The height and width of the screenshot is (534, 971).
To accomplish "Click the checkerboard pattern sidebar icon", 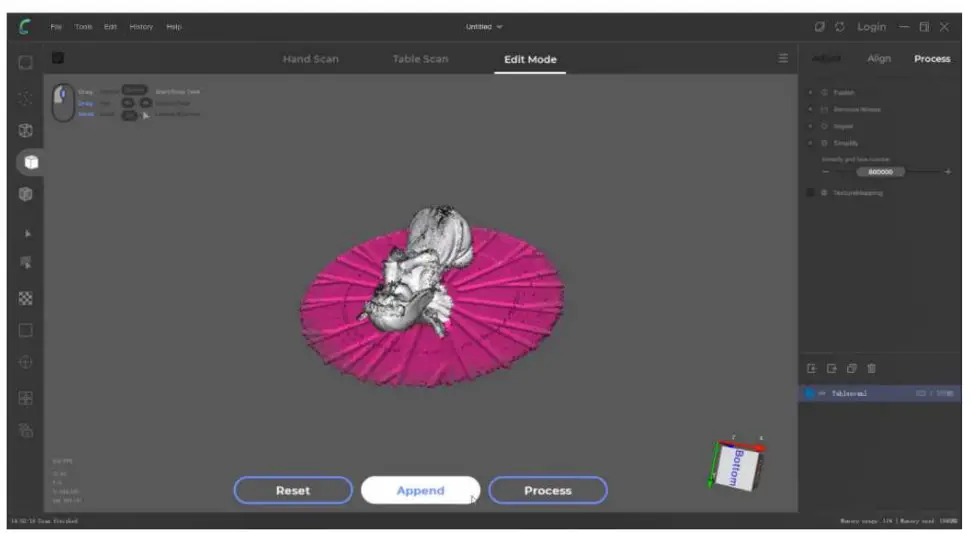I will [x=25, y=298].
